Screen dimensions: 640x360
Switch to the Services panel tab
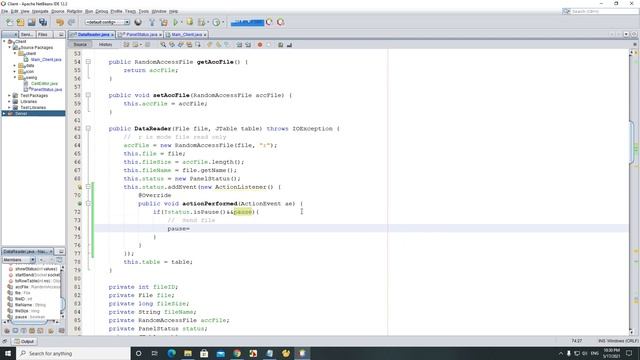(27, 35)
